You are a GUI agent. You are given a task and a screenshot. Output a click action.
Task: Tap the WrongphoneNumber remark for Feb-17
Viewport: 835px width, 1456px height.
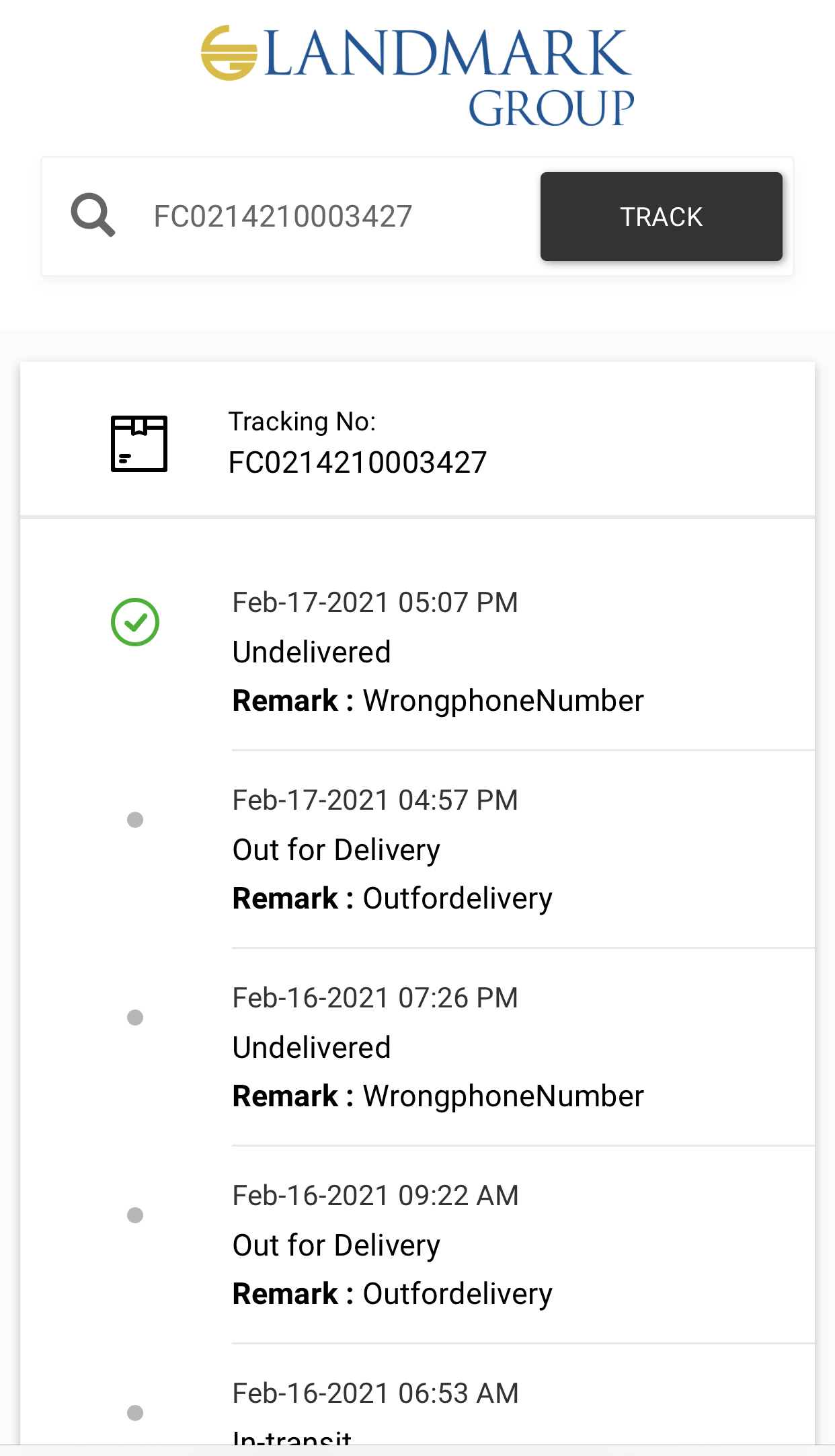(504, 701)
